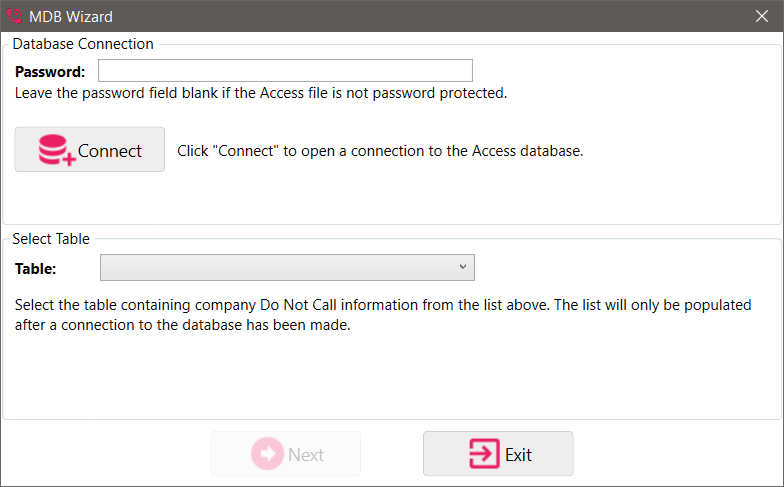The image size is (784, 487).
Task: Click the Database Connection group heading
Action: point(83,44)
